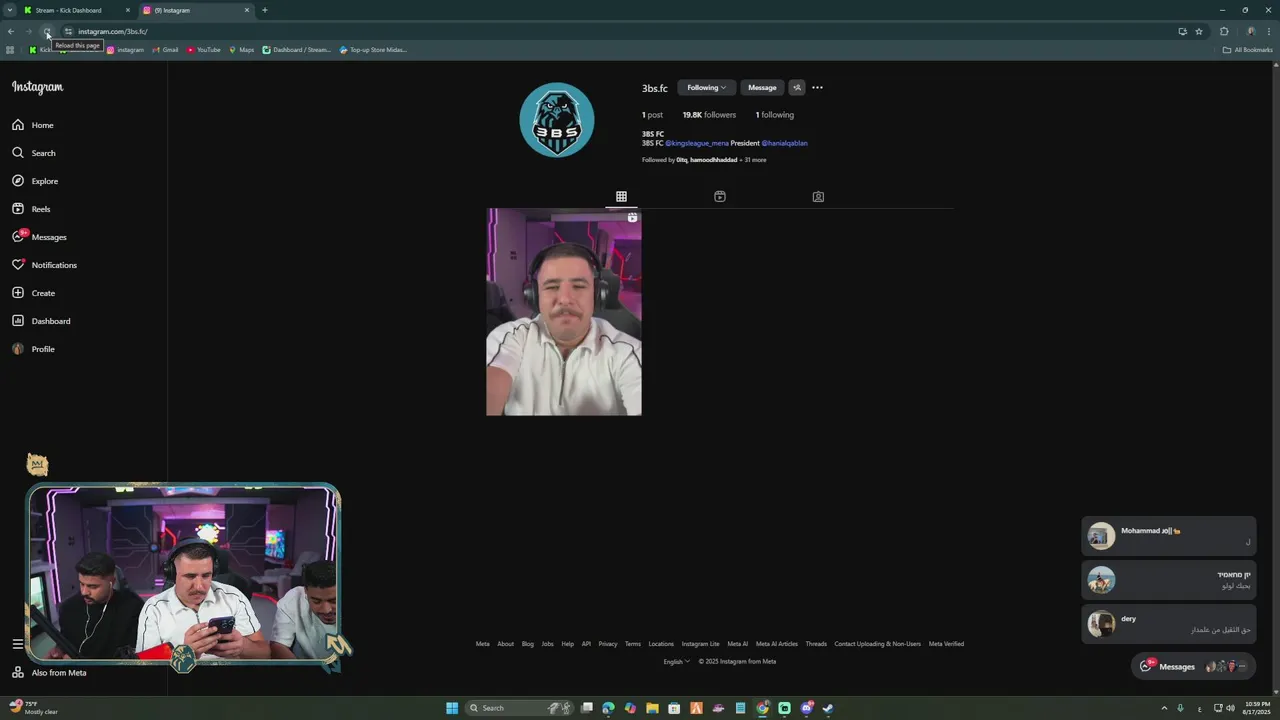Click the Instagram wordmark logo
This screenshot has width=1280, height=720.
(37, 87)
